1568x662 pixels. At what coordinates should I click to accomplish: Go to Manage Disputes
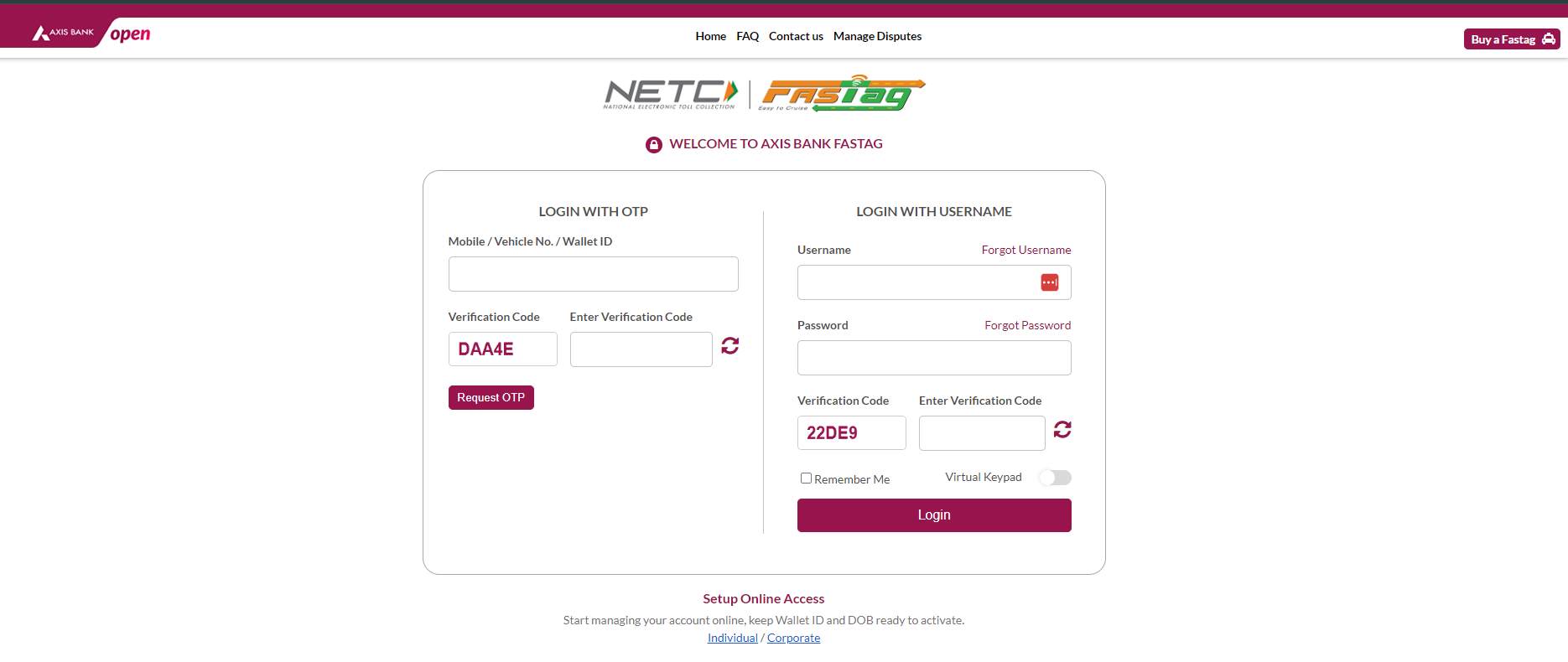click(x=877, y=36)
